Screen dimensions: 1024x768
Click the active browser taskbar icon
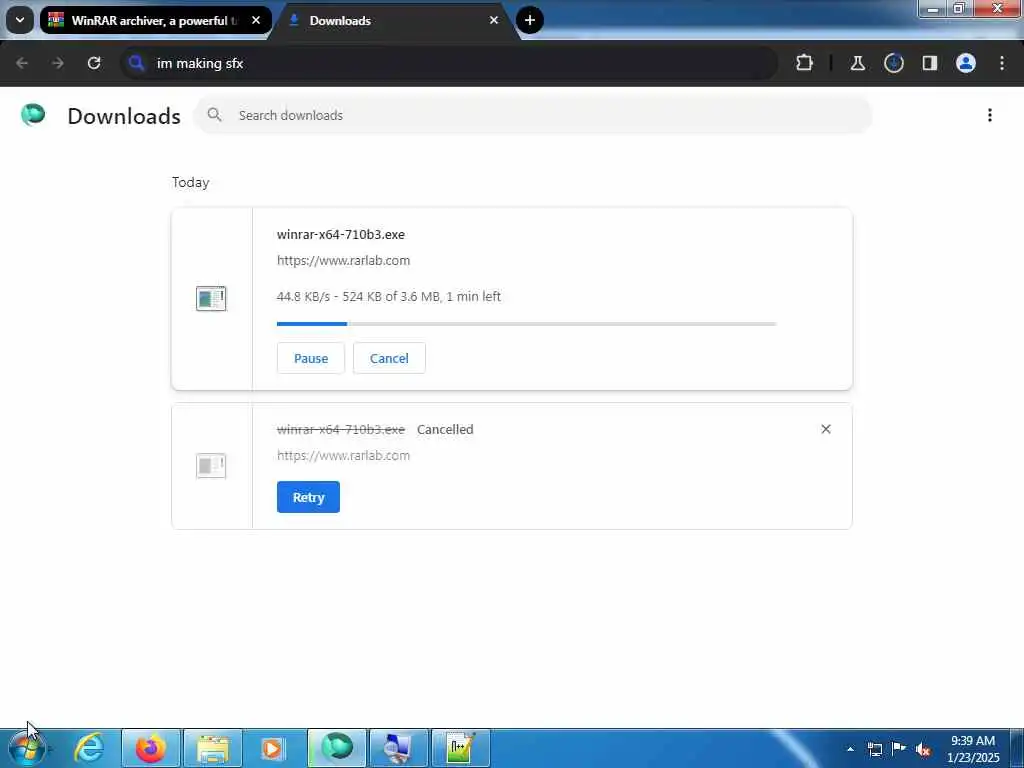click(337, 748)
